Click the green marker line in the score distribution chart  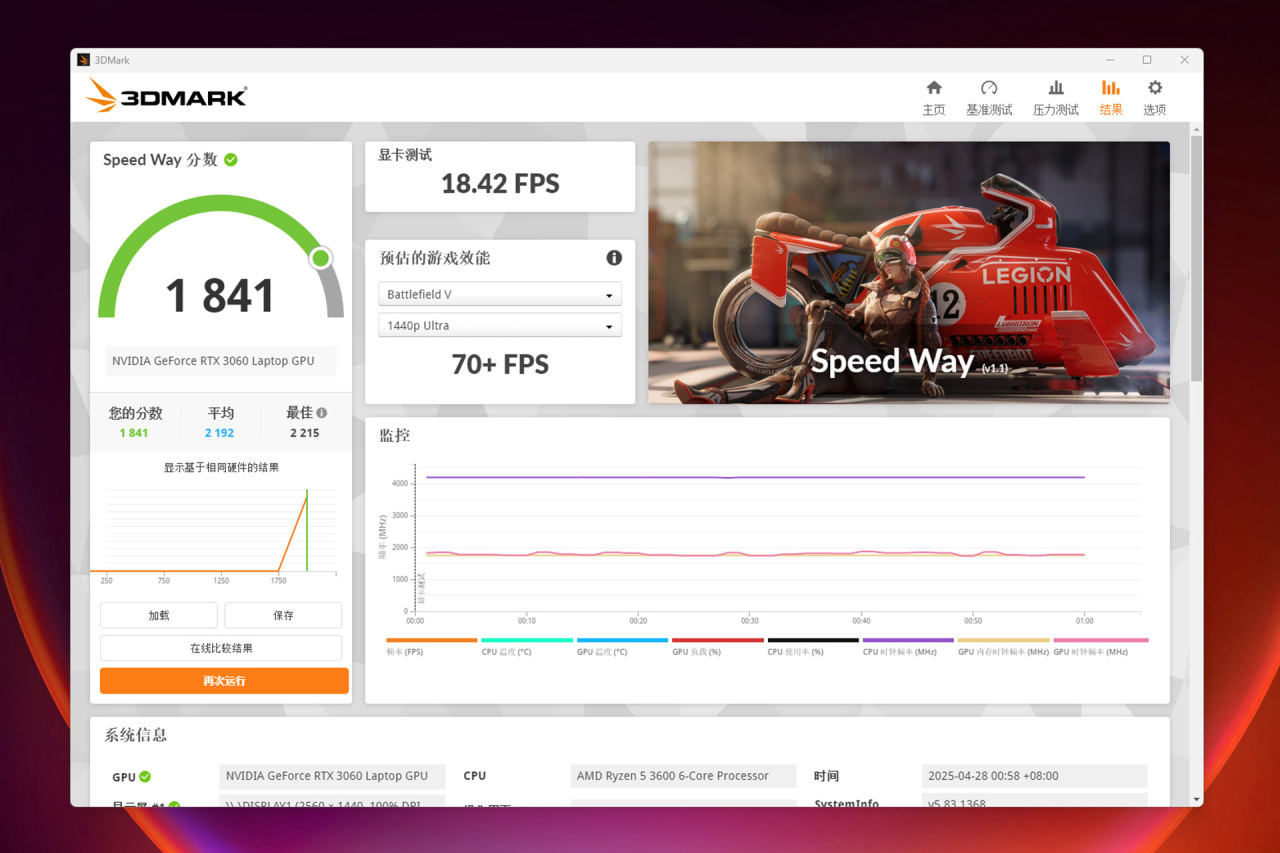pyautogui.click(x=307, y=531)
